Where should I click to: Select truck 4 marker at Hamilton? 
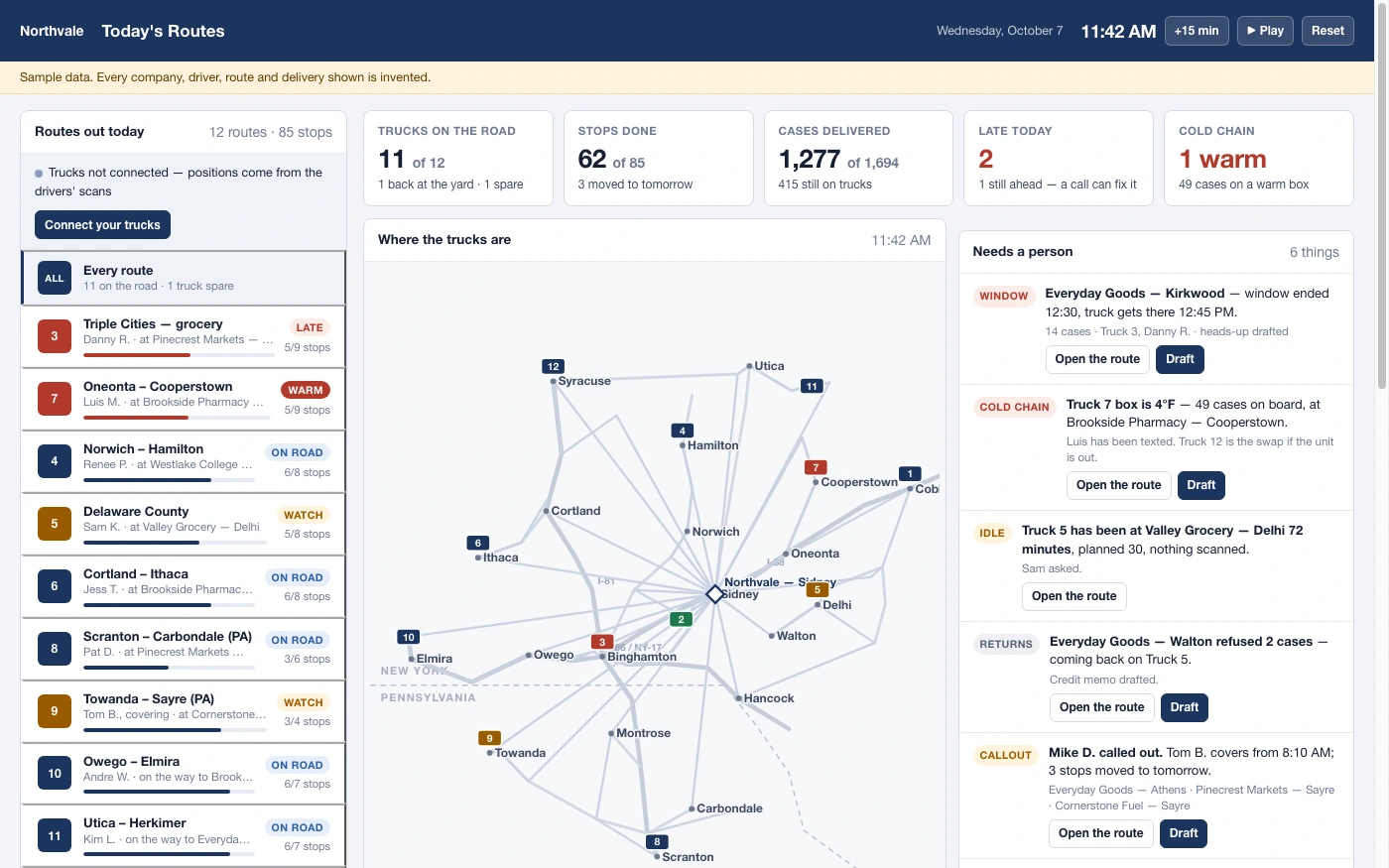click(682, 431)
